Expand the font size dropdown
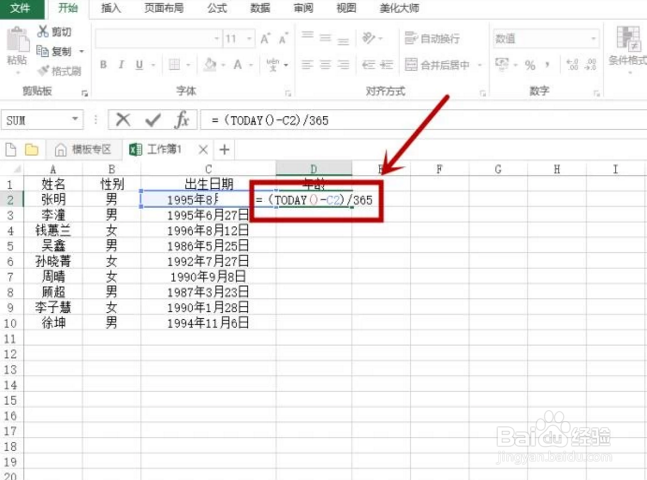647x480 pixels. tap(249, 39)
